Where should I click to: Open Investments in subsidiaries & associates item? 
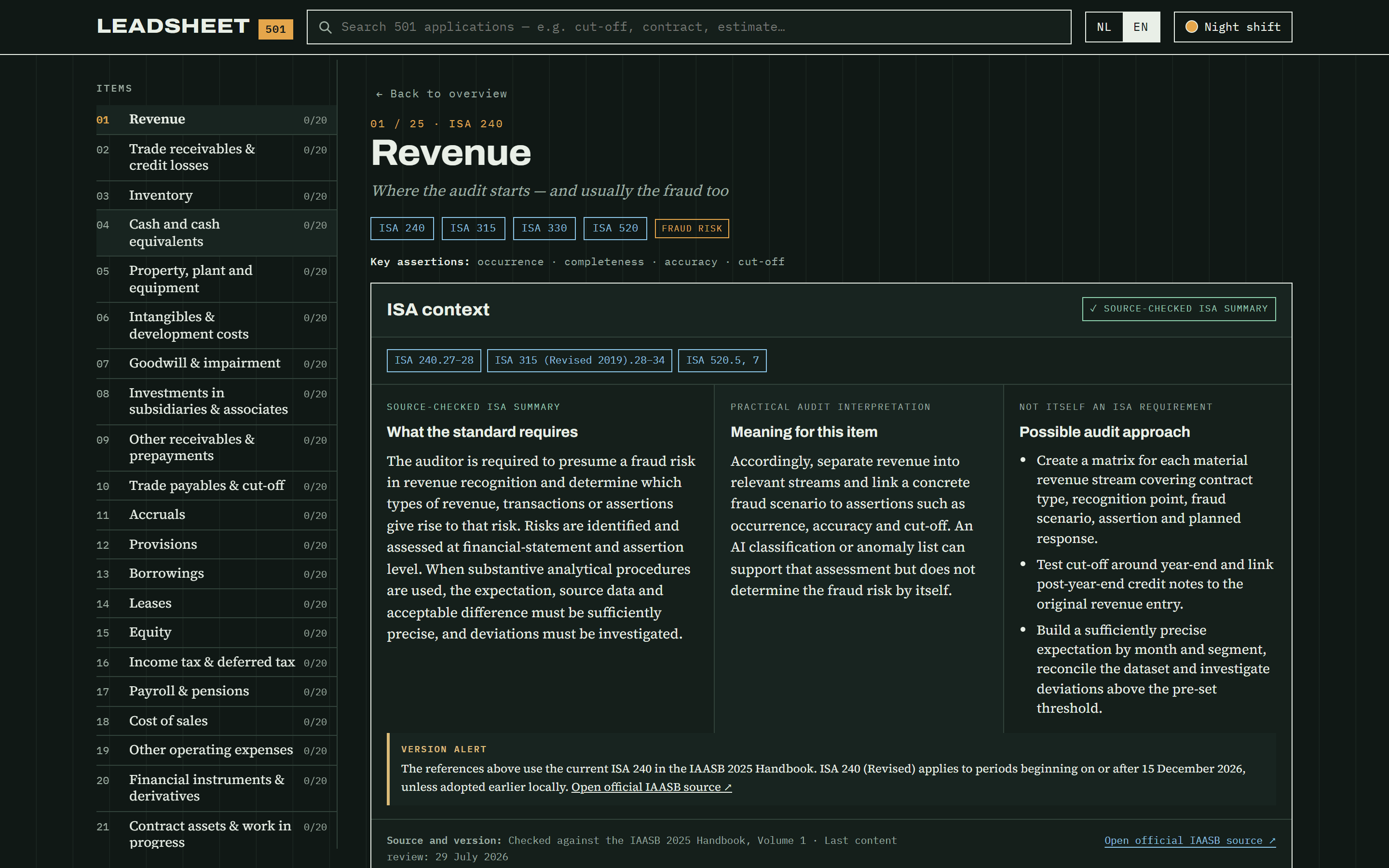(217, 401)
